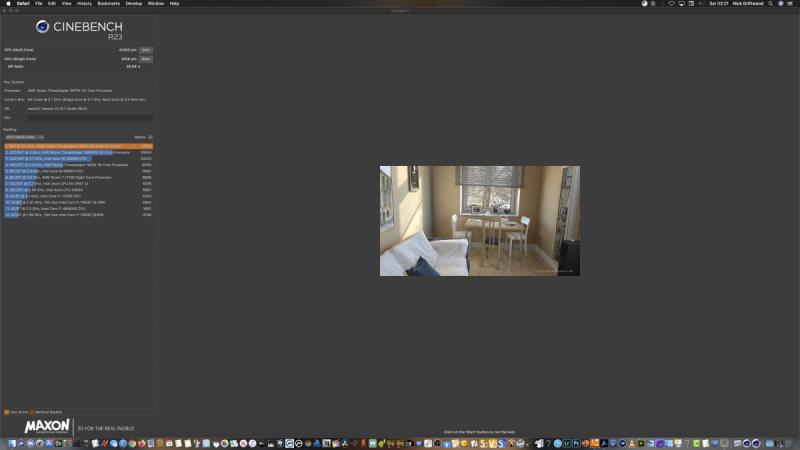Open App Store from the Dock
The image size is (800, 450).
pyautogui.click(x=49, y=443)
